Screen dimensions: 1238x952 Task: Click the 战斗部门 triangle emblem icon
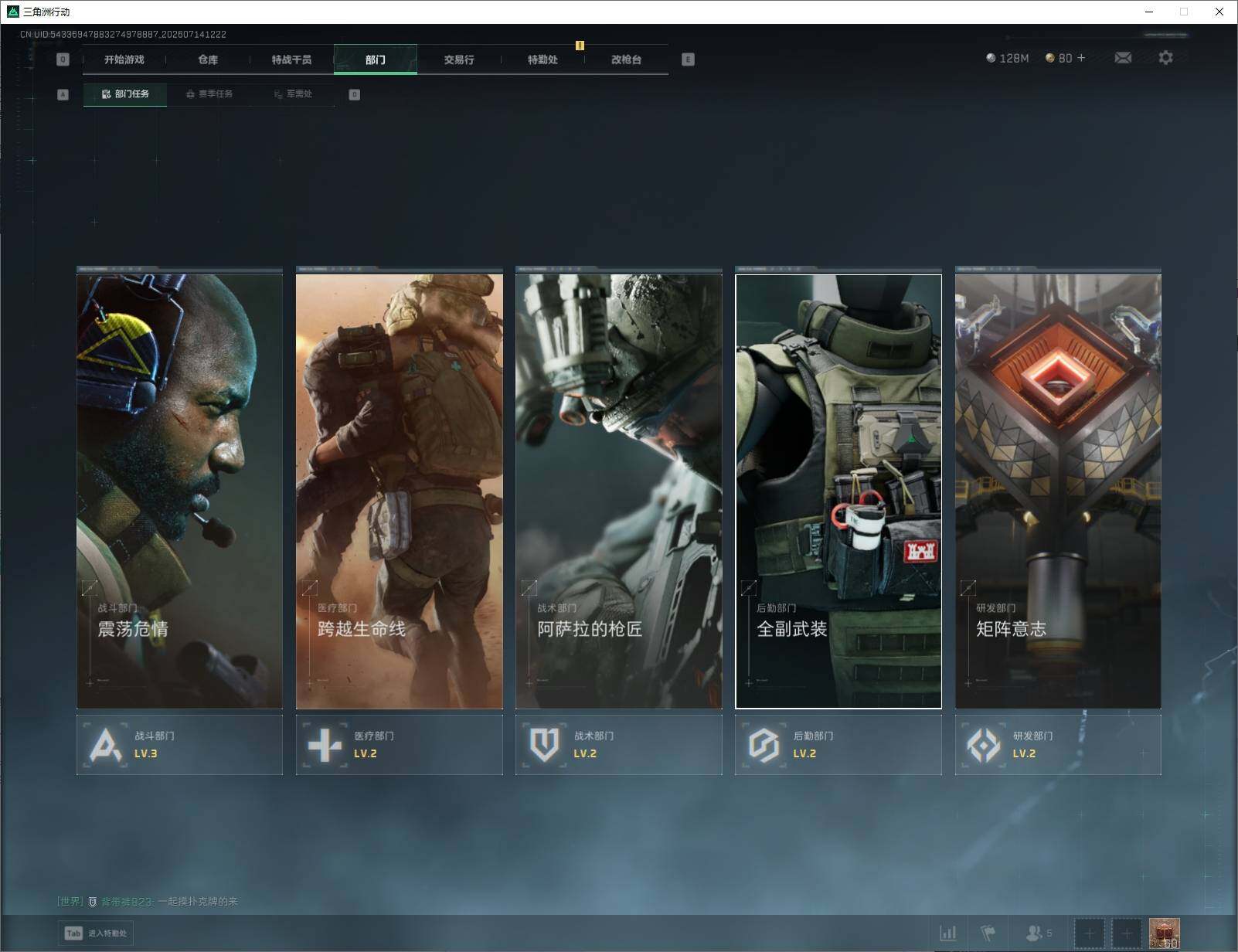(106, 745)
